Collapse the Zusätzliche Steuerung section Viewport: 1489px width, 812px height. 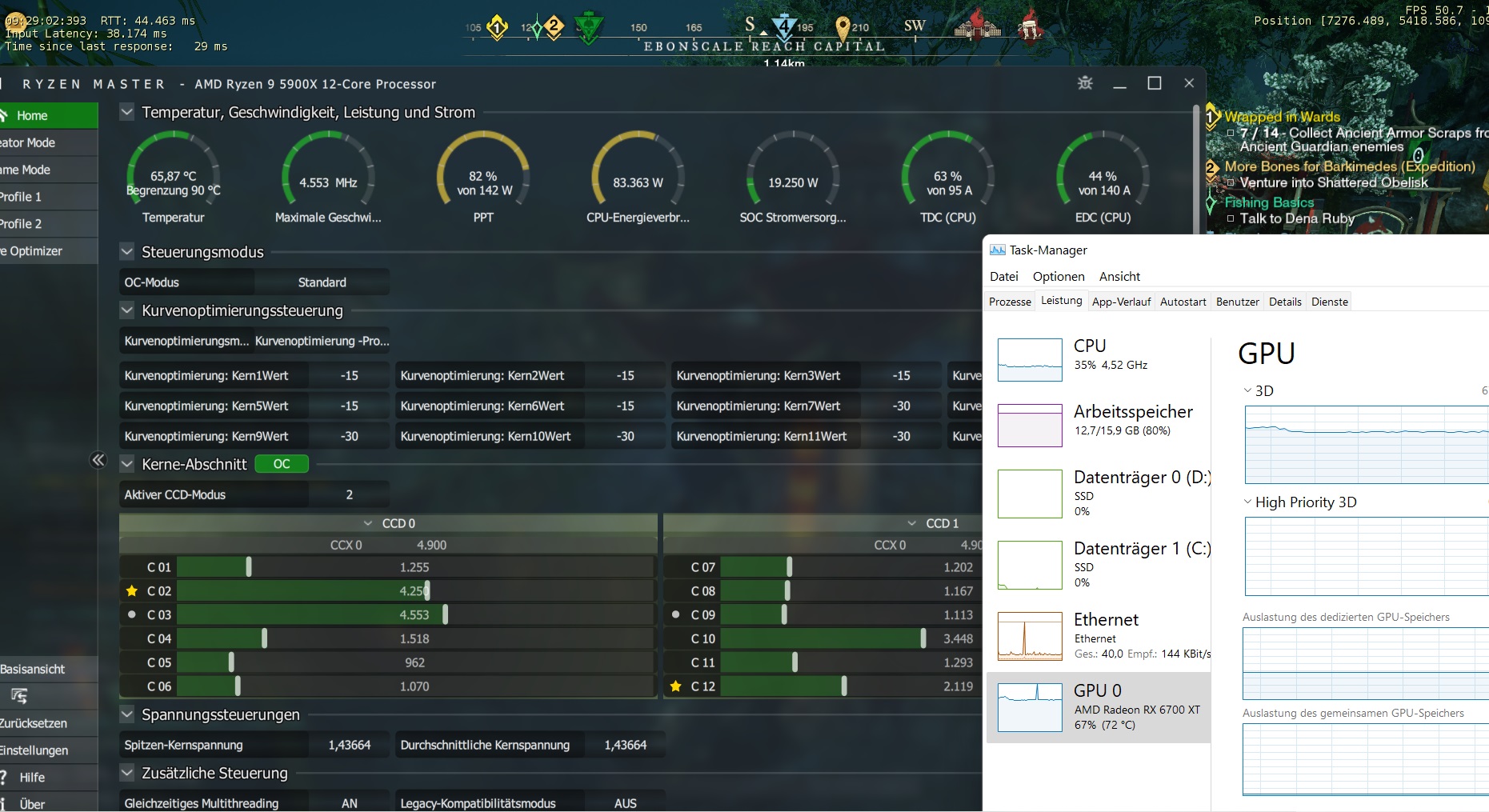tap(126, 772)
